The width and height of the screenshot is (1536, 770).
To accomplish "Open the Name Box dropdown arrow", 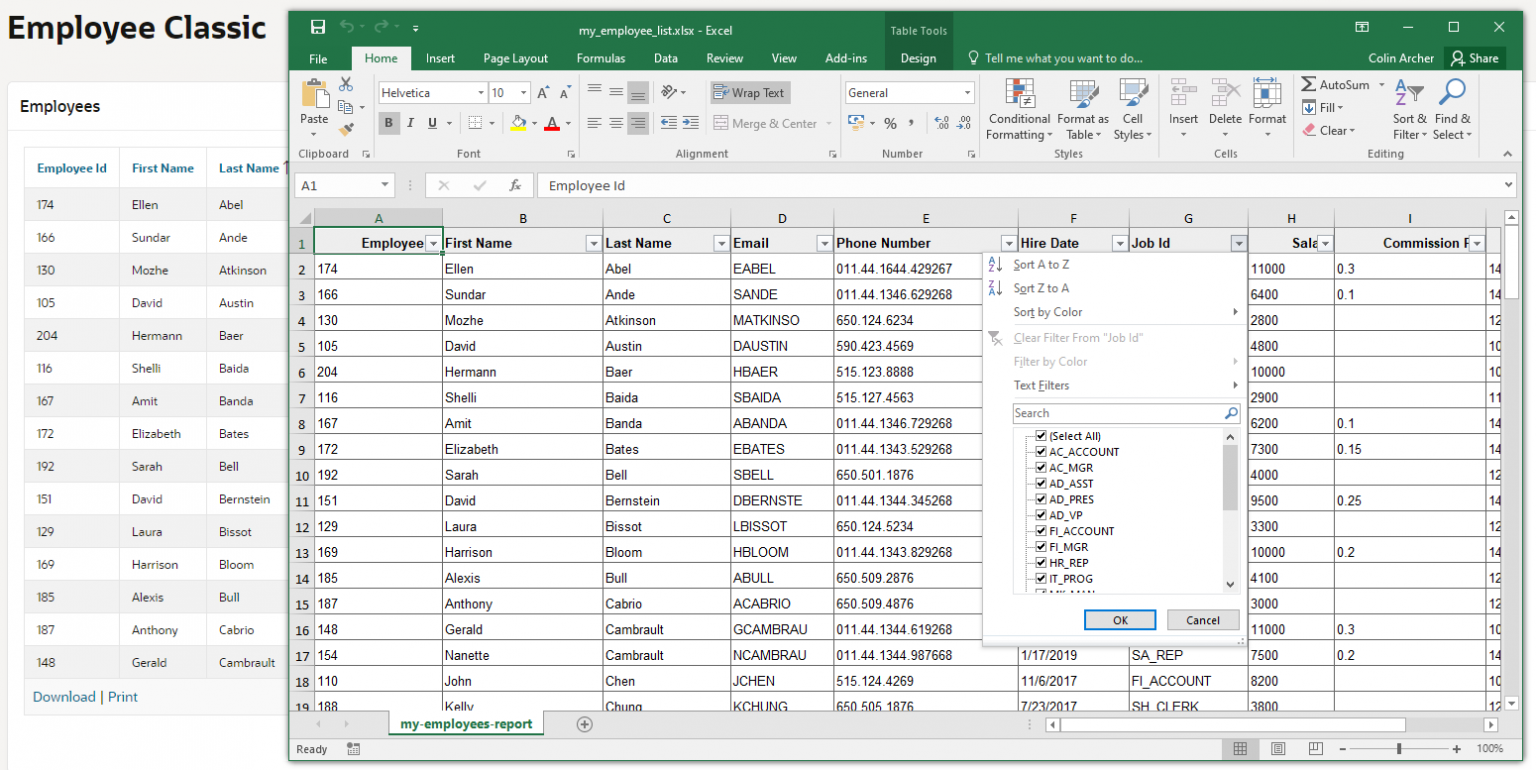I will point(386,186).
